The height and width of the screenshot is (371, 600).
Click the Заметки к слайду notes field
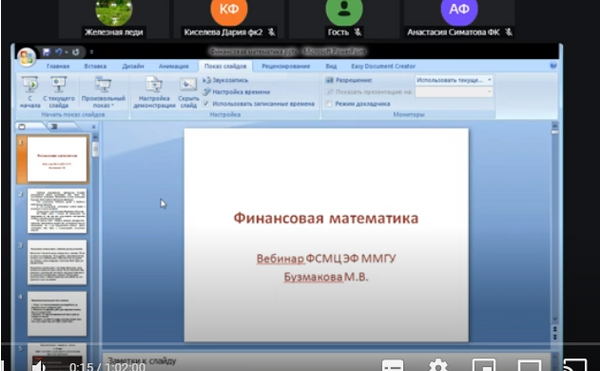pyautogui.click(x=326, y=361)
